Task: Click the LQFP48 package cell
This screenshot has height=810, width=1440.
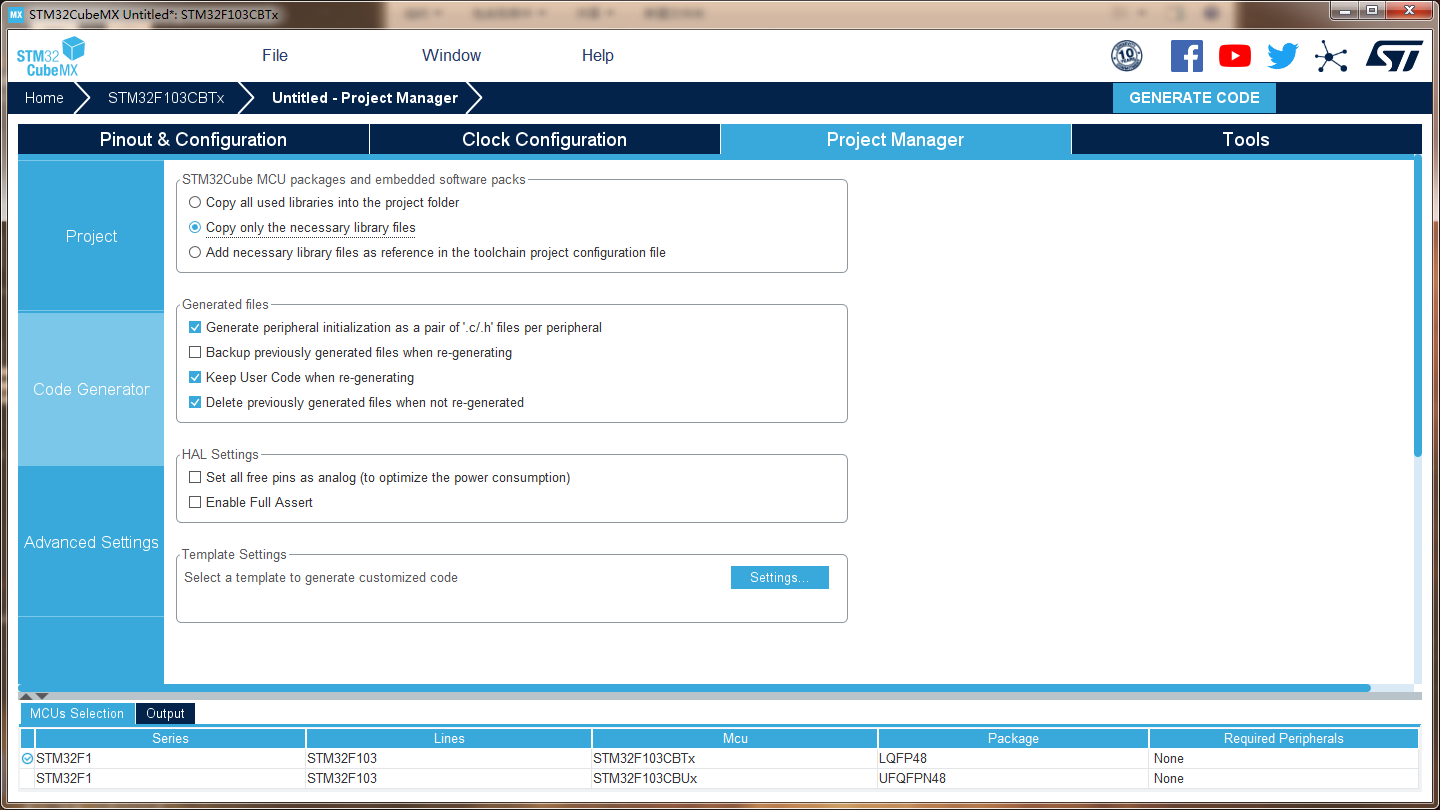Action: coord(1013,759)
